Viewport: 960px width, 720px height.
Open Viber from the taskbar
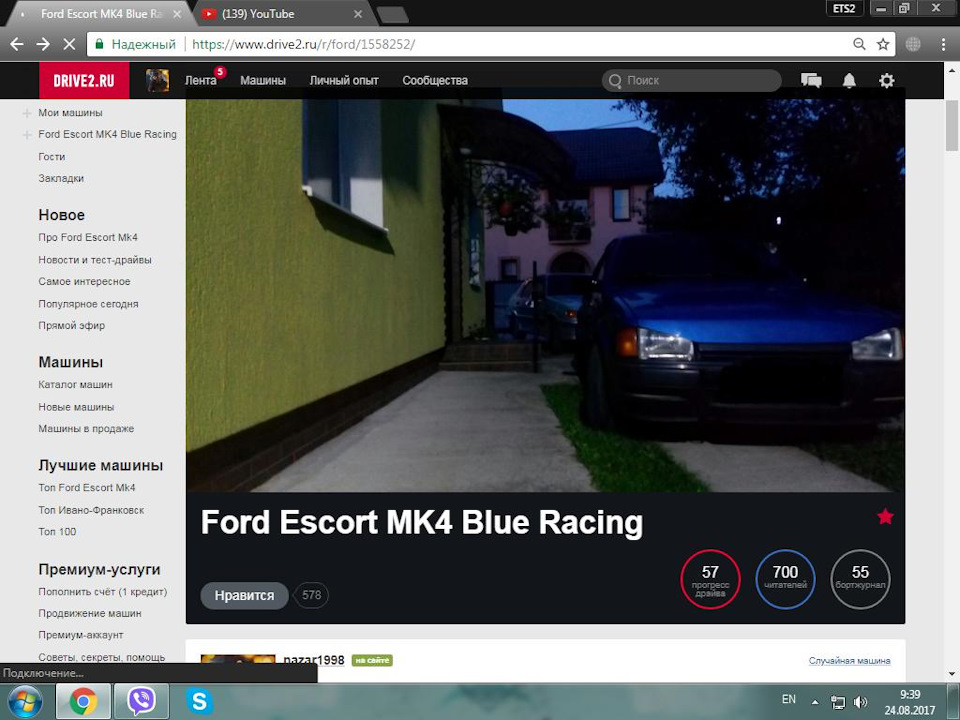click(141, 702)
